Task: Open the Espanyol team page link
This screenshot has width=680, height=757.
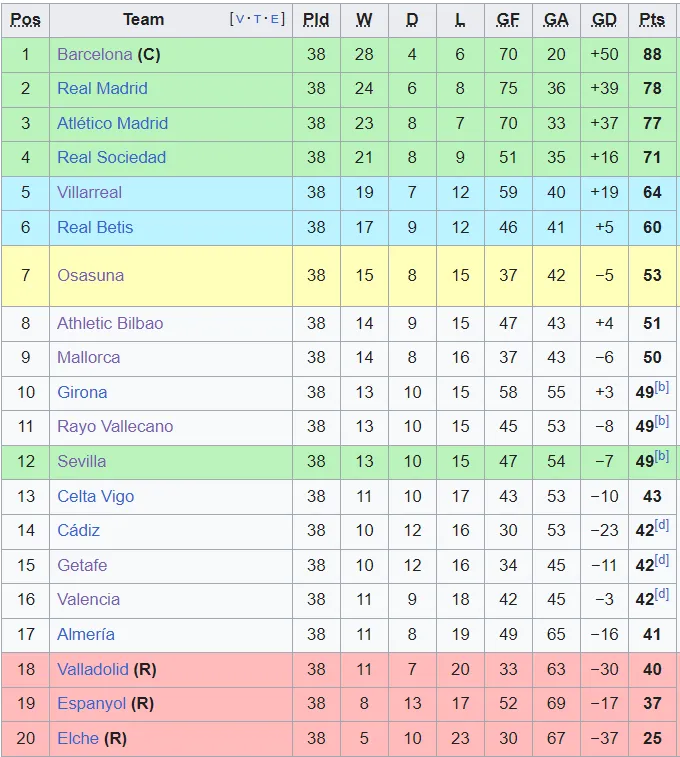Action: (x=91, y=703)
